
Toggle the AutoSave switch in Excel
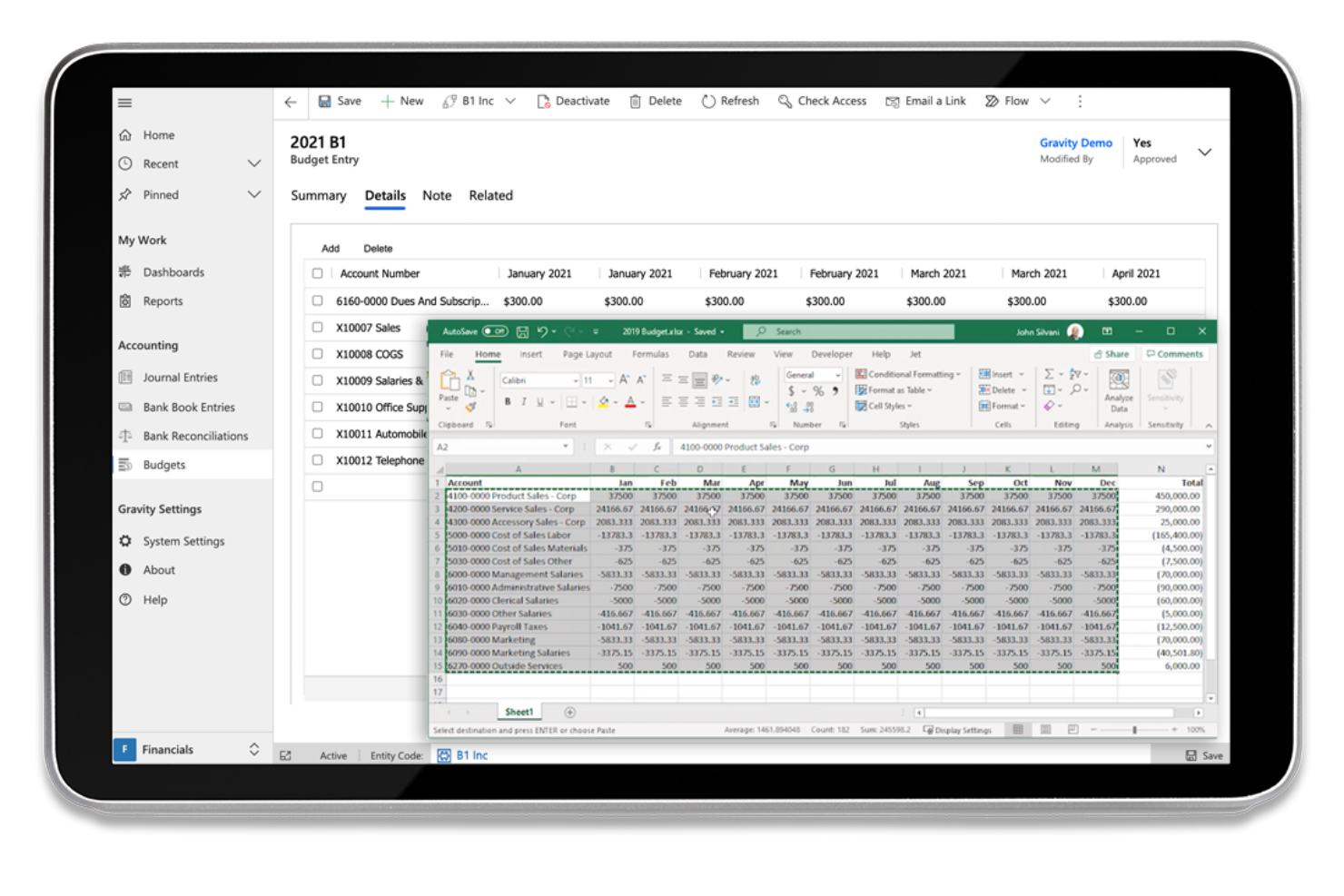click(495, 331)
